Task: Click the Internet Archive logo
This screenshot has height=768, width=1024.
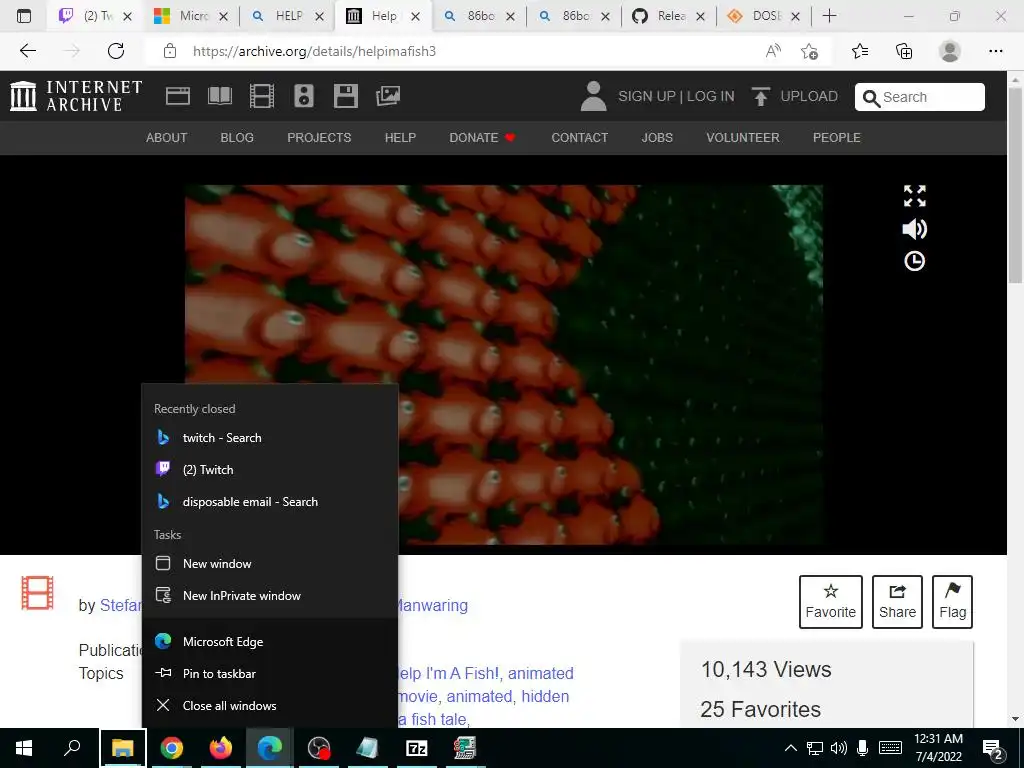Action: point(76,96)
